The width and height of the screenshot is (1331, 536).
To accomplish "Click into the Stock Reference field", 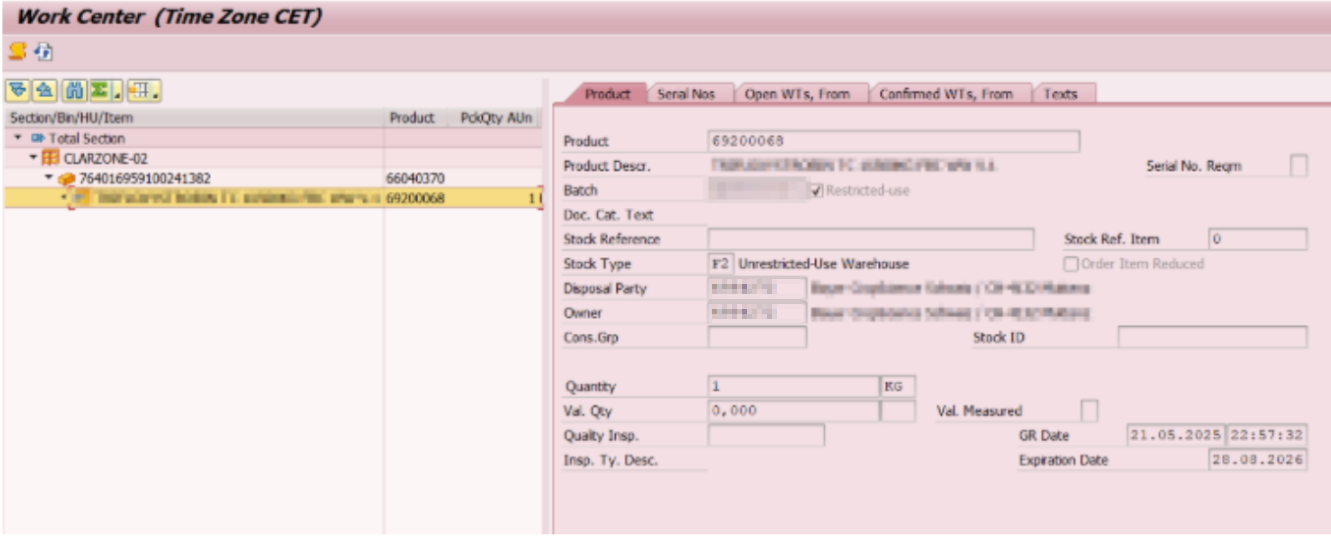I will coord(870,239).
